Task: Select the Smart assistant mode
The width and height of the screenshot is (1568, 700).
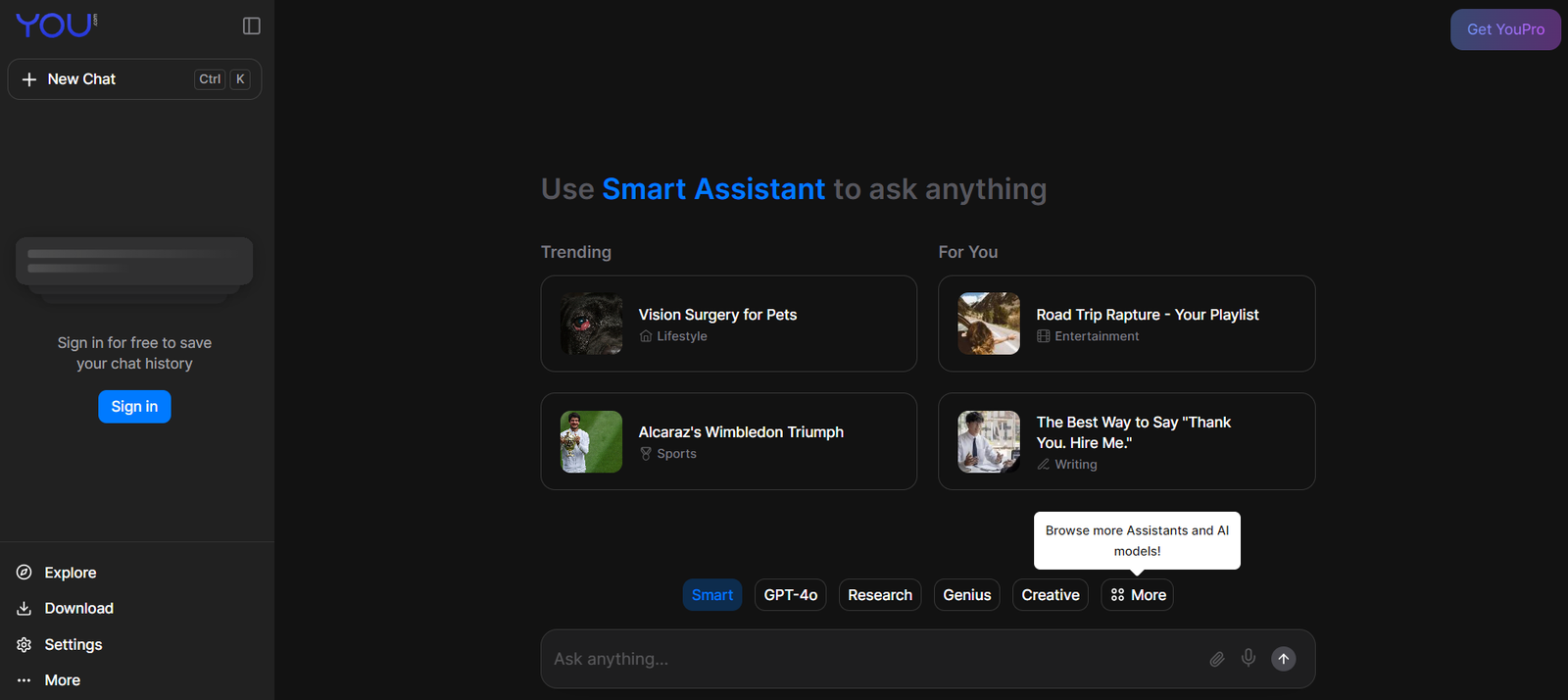Action: [711, 595]
